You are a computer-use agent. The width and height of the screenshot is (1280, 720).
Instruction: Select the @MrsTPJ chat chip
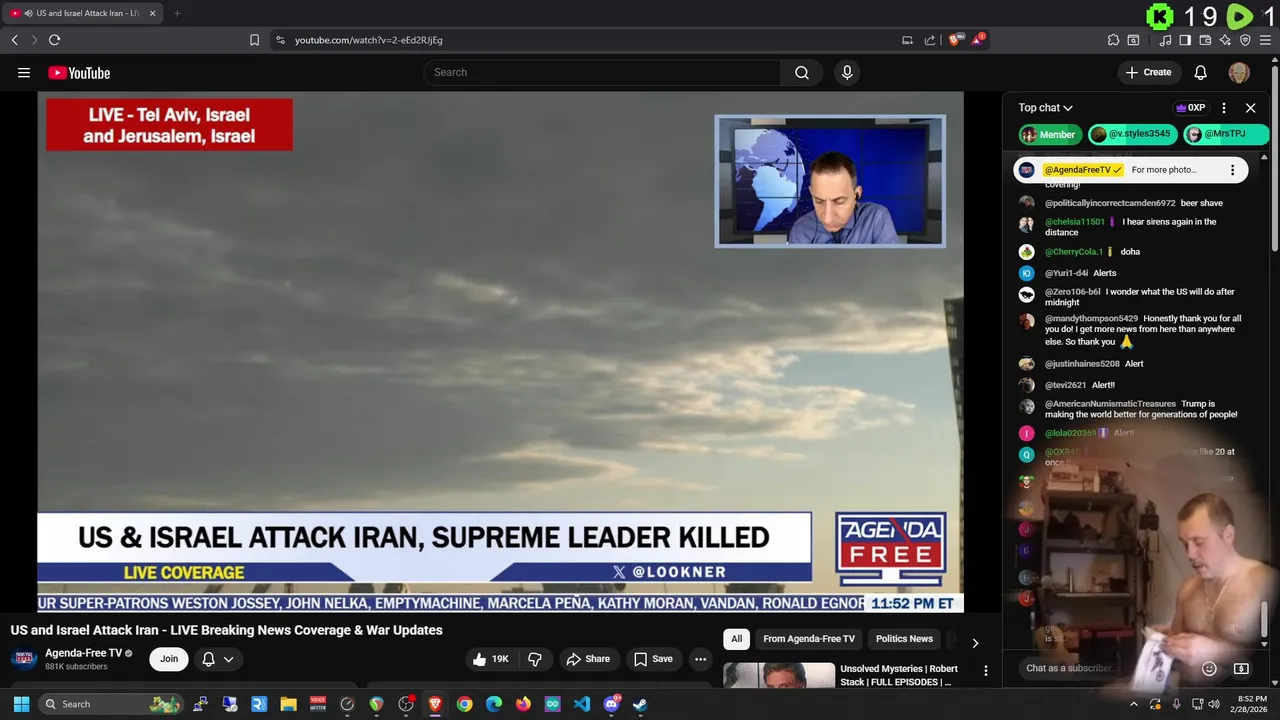tap(1225, 134)
